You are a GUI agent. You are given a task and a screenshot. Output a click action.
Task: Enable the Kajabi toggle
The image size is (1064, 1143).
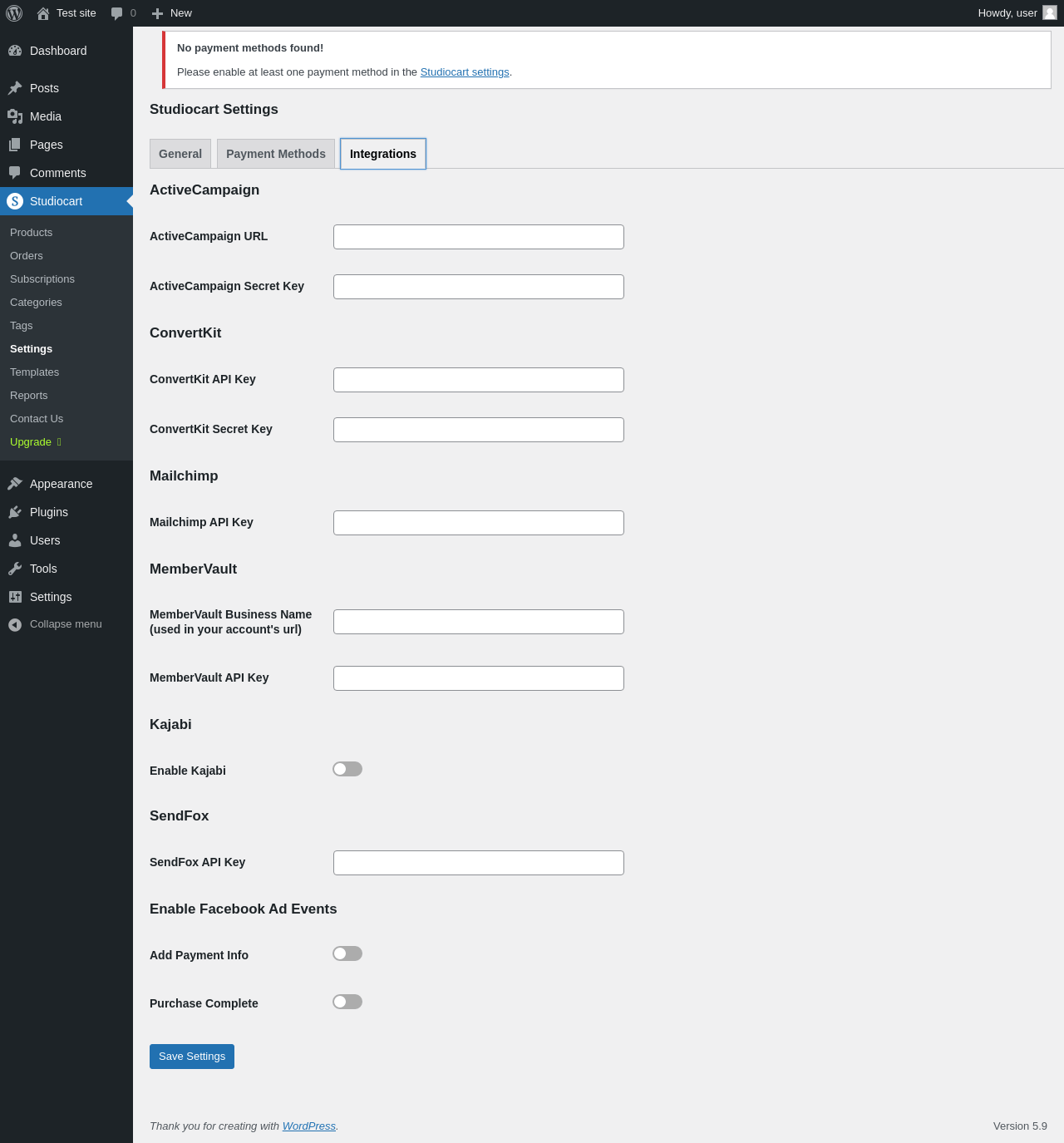click(x=347, y=769)
